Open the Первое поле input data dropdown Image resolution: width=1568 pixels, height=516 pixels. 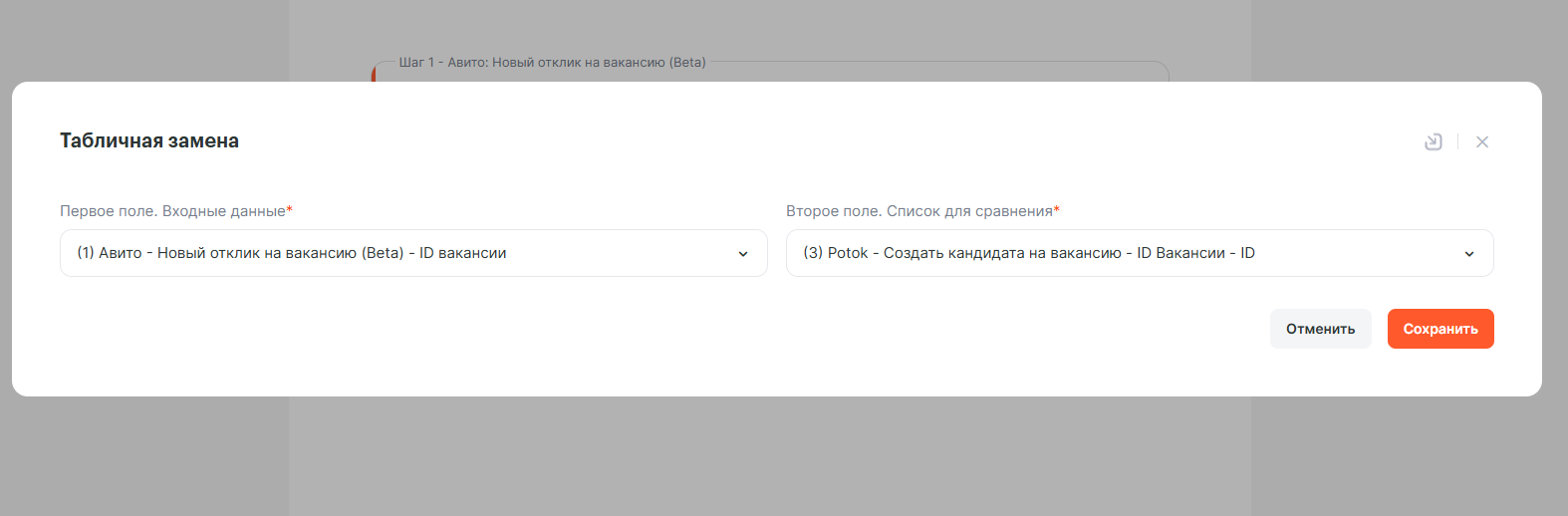pyautogui.click(x=412, y=253)
